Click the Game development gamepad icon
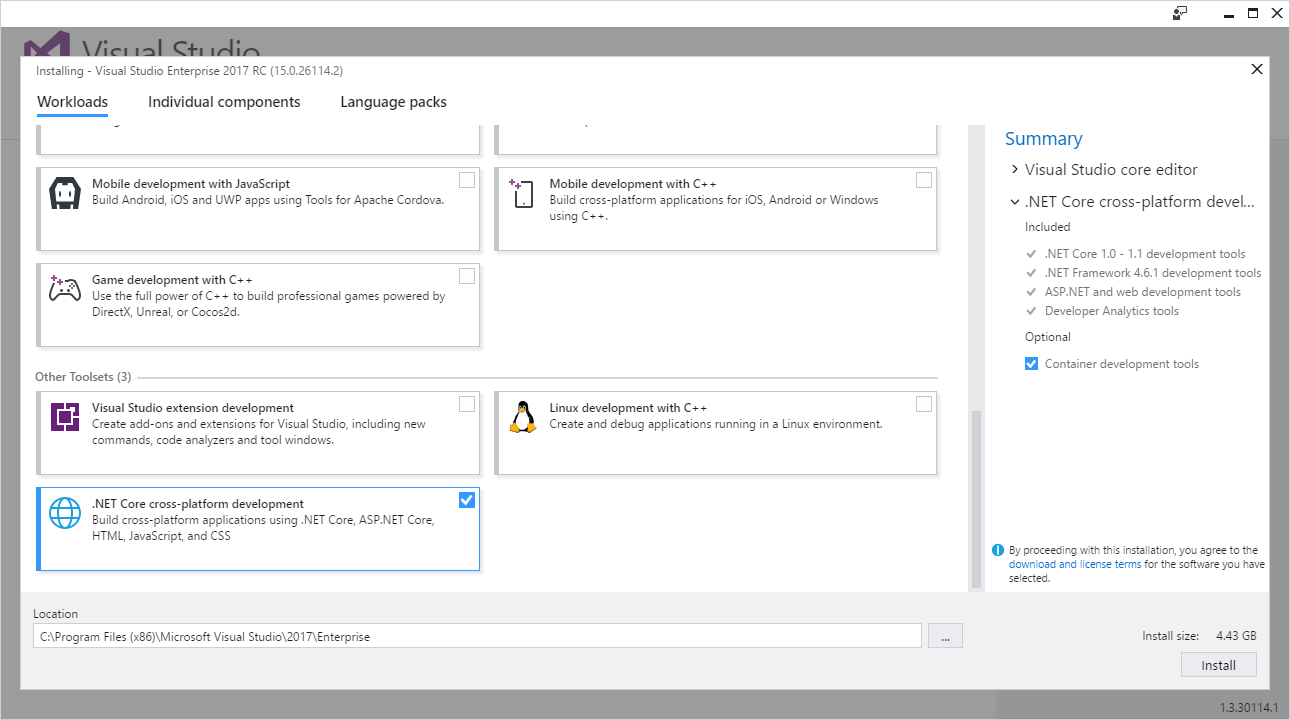The width and height of the screenshot is (1290, 720). (x=65, y=289)
